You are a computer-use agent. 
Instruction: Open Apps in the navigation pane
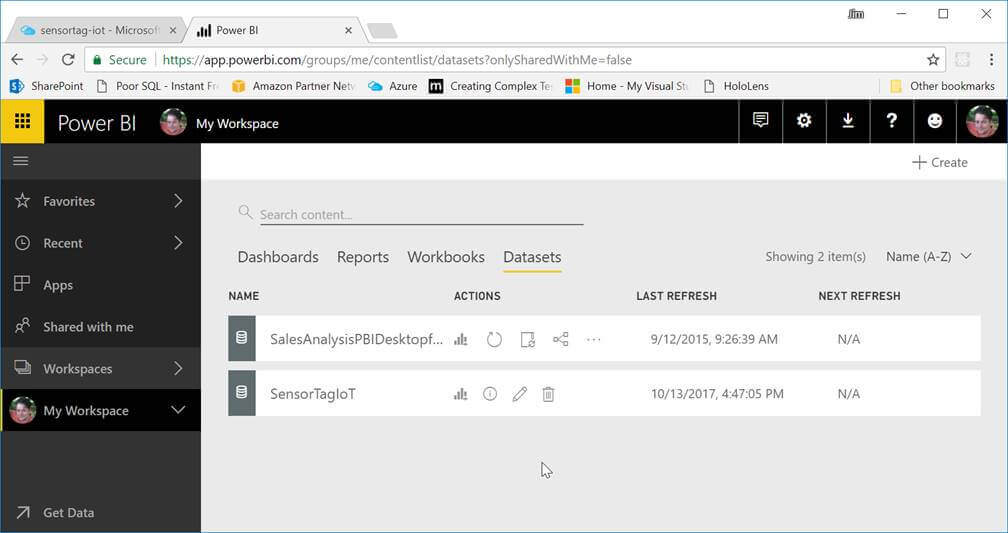click(100, 285)
